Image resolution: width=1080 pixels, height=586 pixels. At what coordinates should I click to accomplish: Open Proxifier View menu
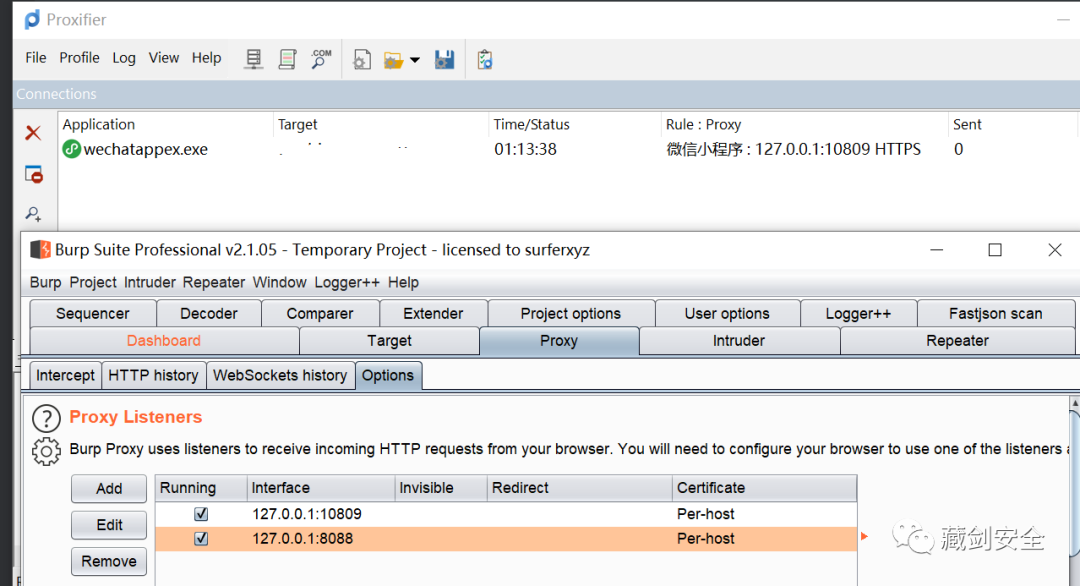click(x=164, y=58)
